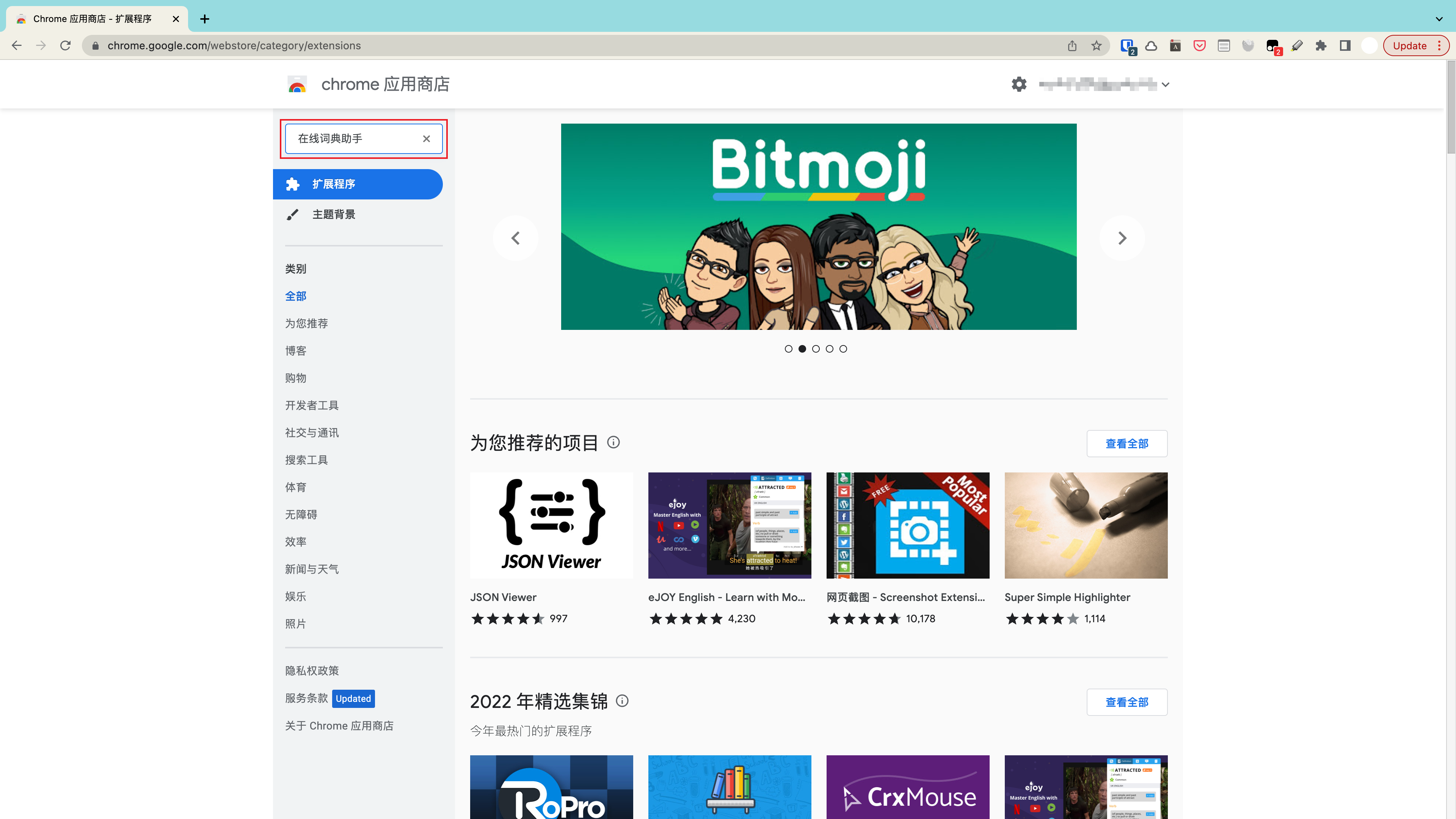Viewport: 1456px width, 819px height.
Task: Choose the 体育 category
Action: pyautogui.click(x=296, y=487)
